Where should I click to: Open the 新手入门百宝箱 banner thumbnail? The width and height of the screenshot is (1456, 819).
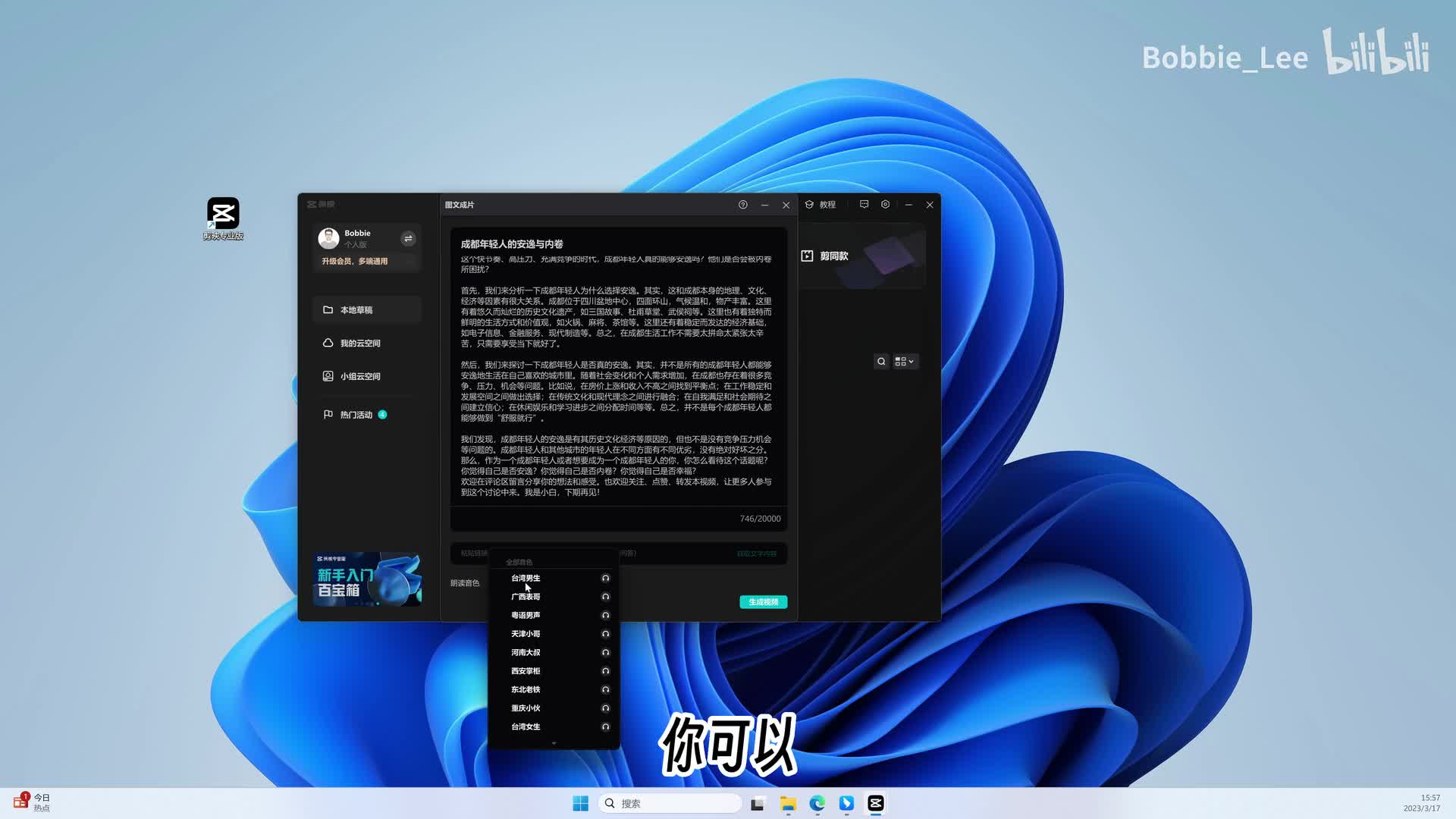367,579
